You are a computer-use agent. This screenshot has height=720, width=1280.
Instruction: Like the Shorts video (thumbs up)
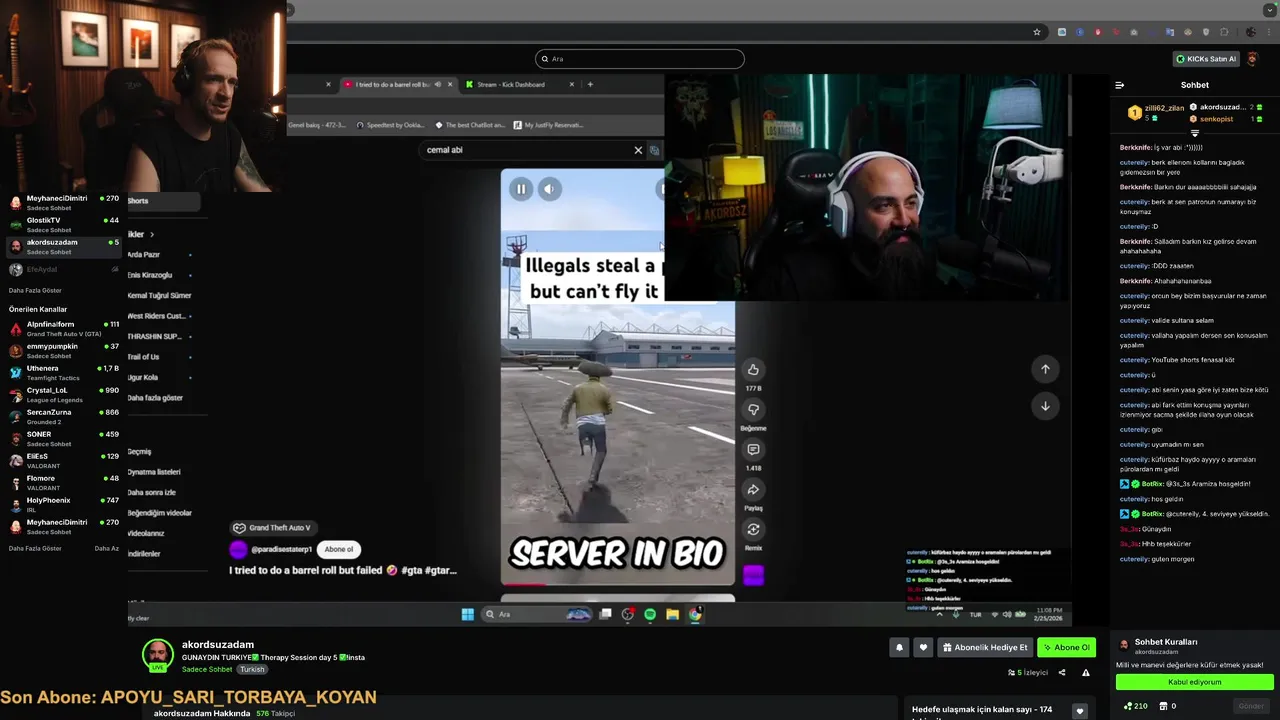click(x=753, y=369)
